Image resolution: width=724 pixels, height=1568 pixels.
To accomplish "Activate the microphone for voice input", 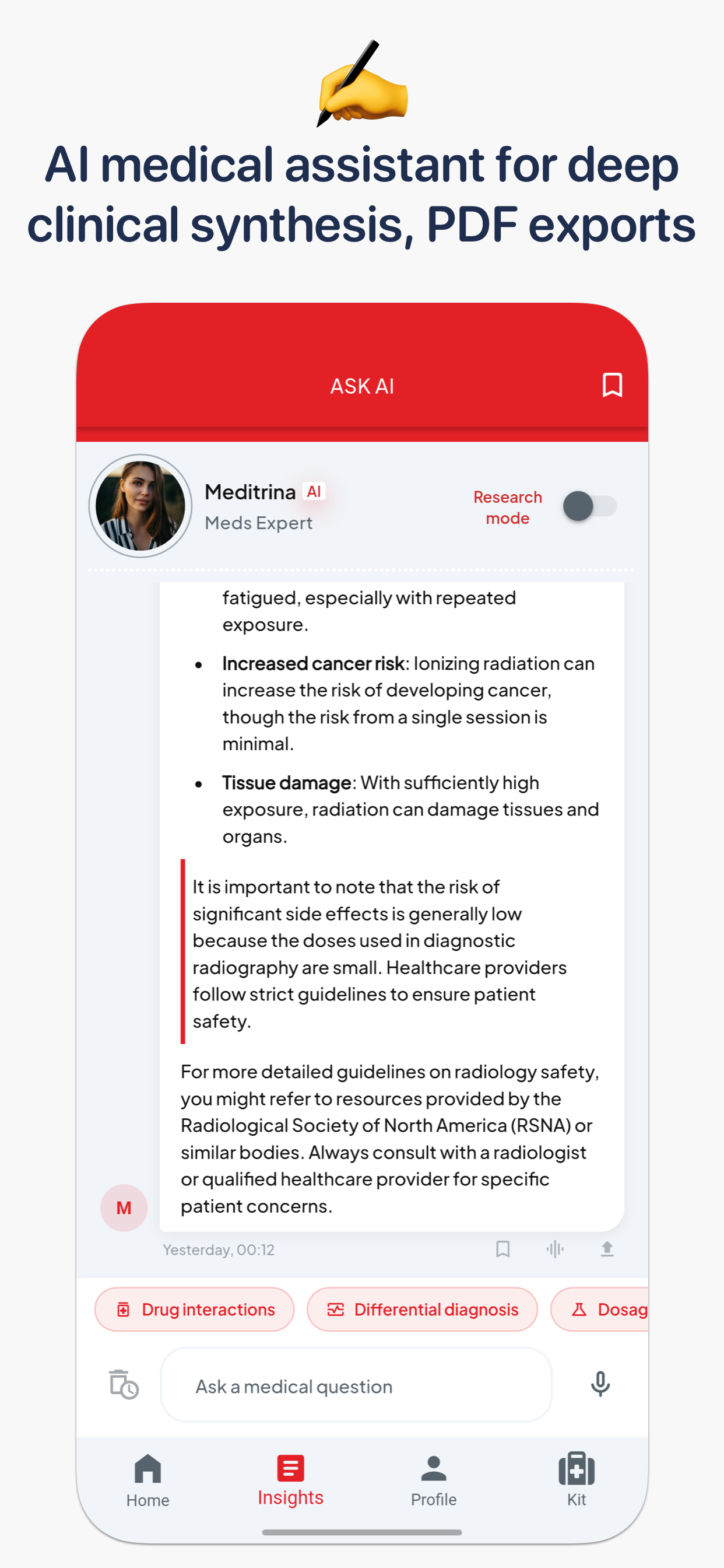I will (600, 1385).
